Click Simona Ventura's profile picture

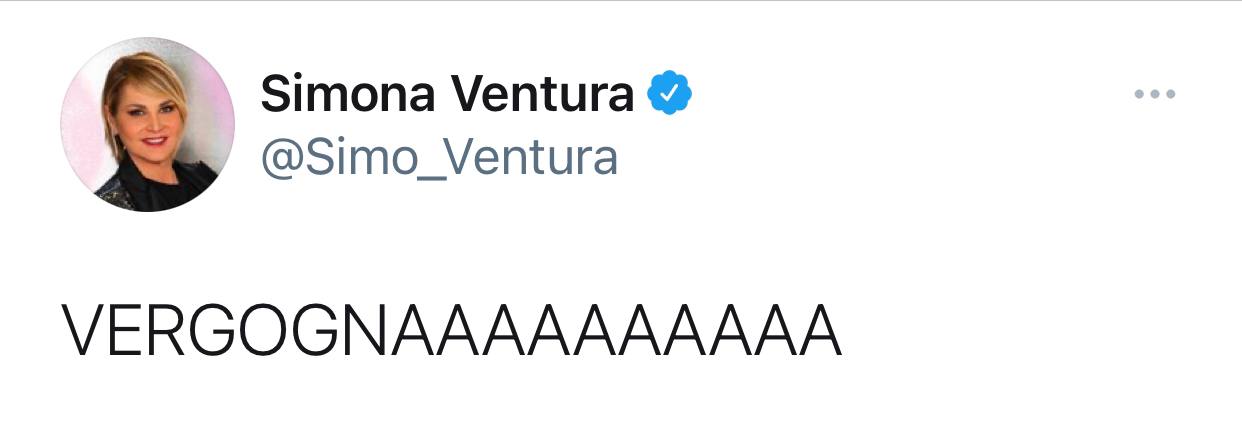[x=148, y=125]
